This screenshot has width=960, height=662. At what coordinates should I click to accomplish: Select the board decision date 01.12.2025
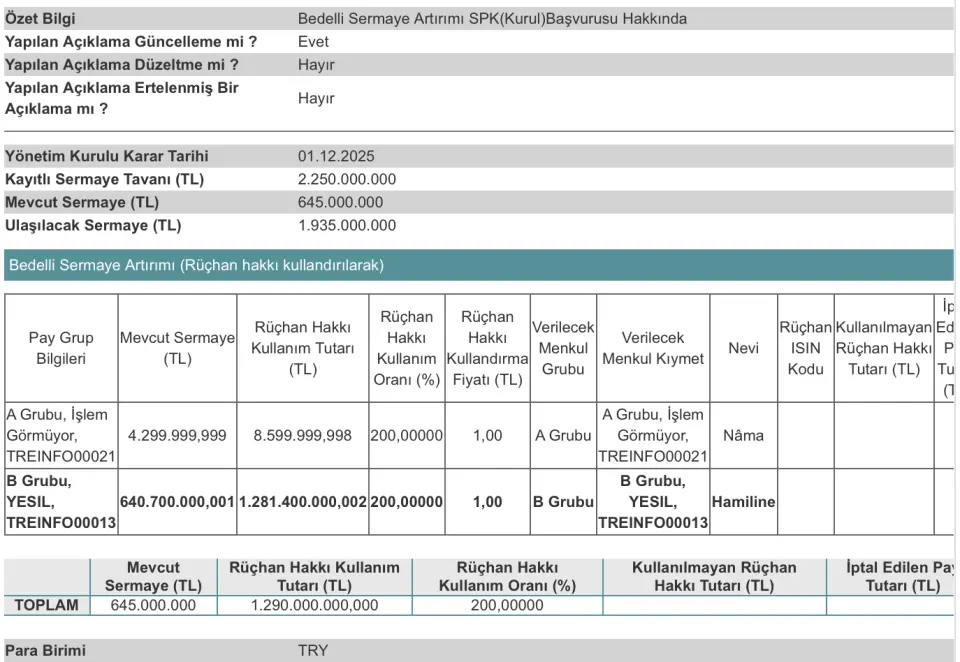pyautogui.click(x=336, y=157)
